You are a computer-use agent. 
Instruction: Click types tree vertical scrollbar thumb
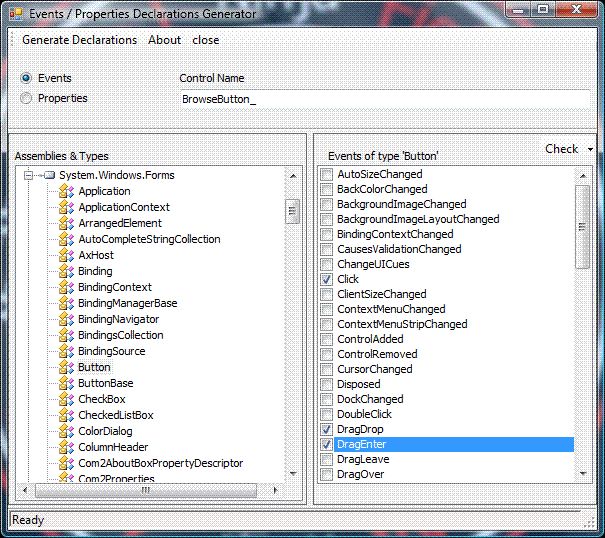(292, 211)
